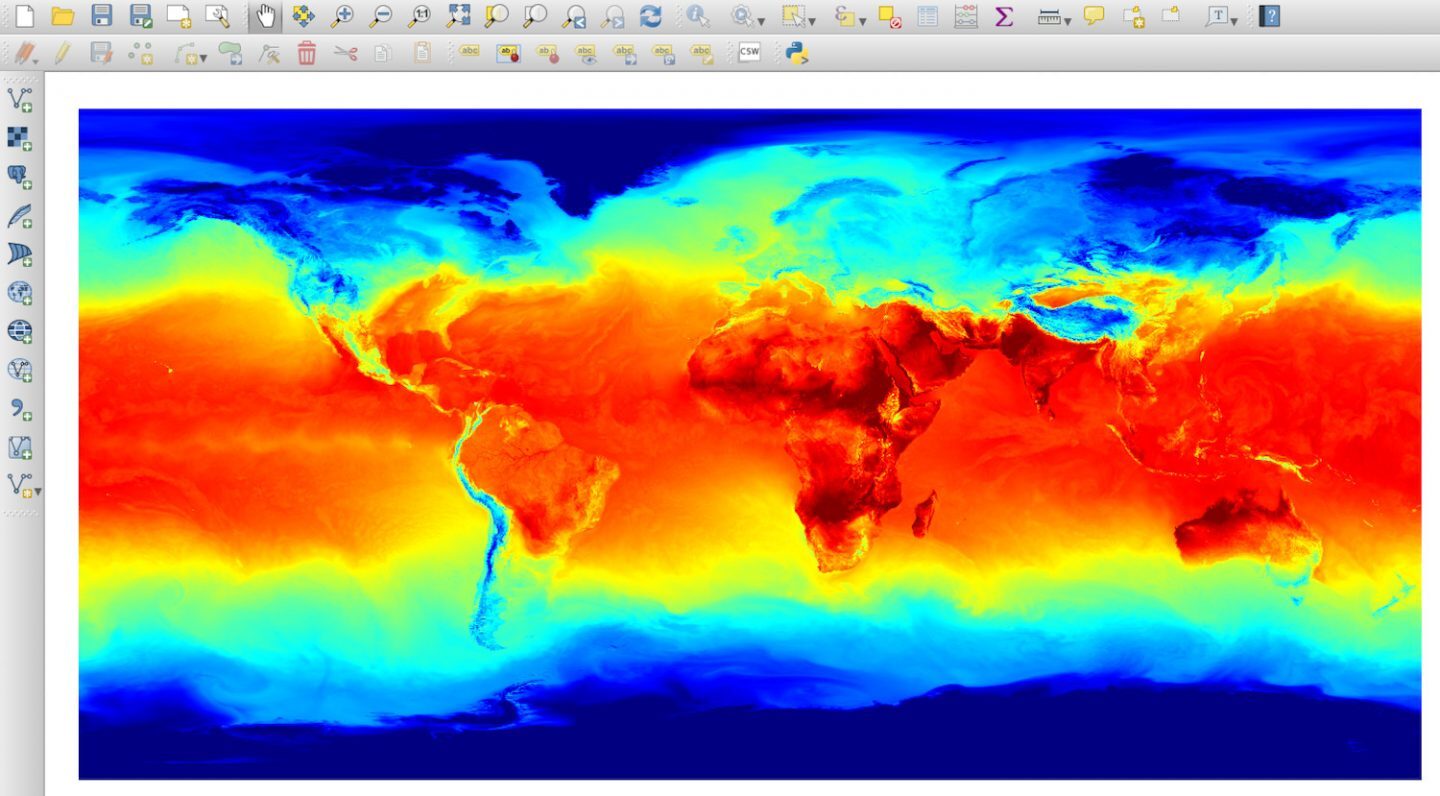Screen dimensions: 1440x796
Task: Add a PostGIS layer elephant icon
Action: tap(20, 177)
